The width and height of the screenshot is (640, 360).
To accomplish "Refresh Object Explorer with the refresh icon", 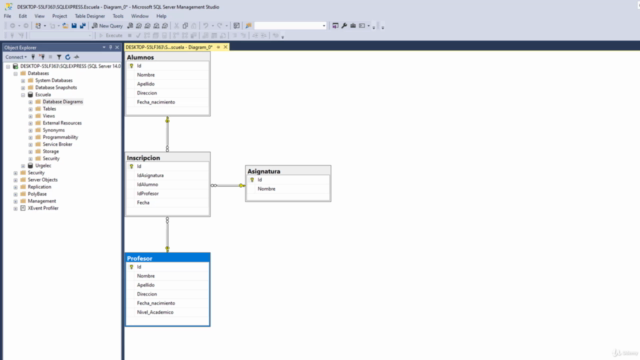I will click(68, 57).
